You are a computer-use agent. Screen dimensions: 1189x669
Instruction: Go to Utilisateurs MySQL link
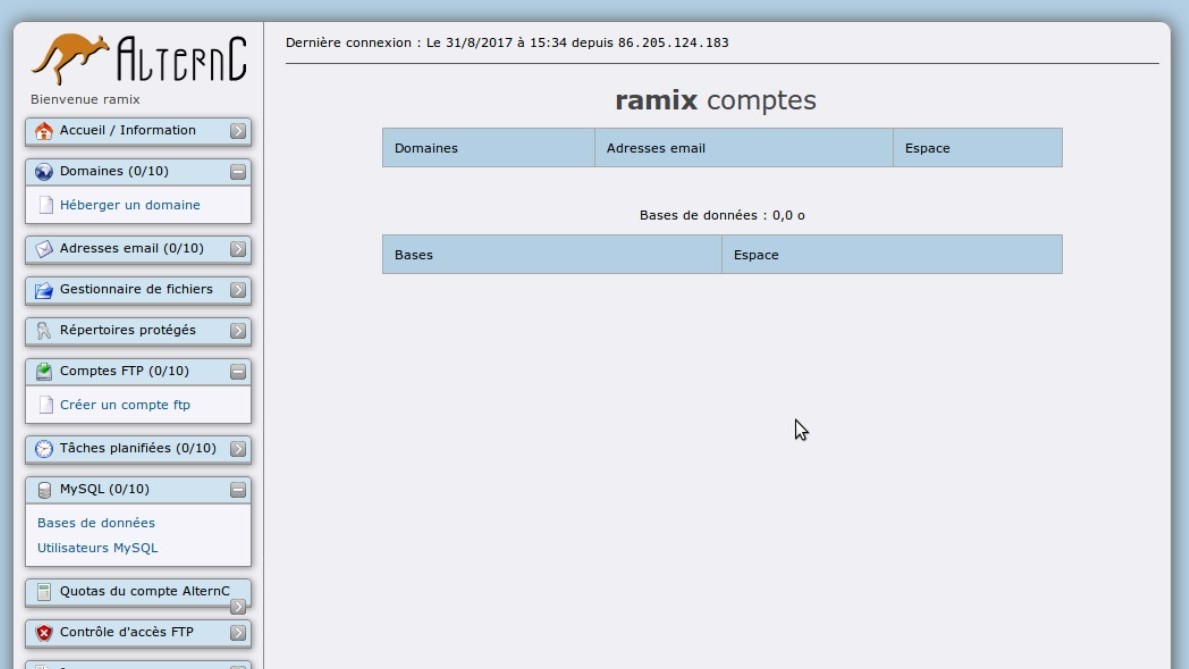click(x=97, y=548)
